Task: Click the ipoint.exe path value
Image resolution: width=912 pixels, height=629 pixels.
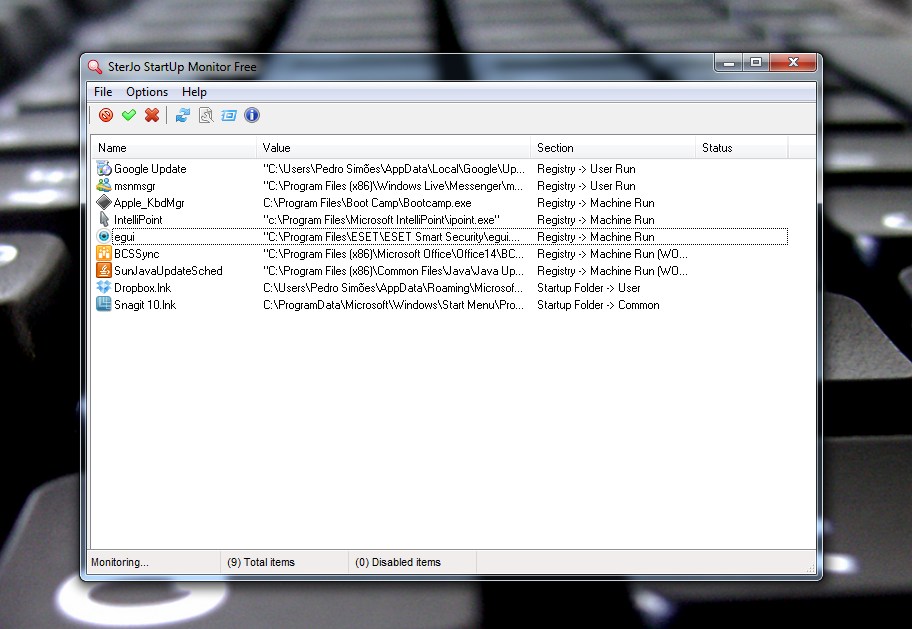Action: tap(381, 220)
